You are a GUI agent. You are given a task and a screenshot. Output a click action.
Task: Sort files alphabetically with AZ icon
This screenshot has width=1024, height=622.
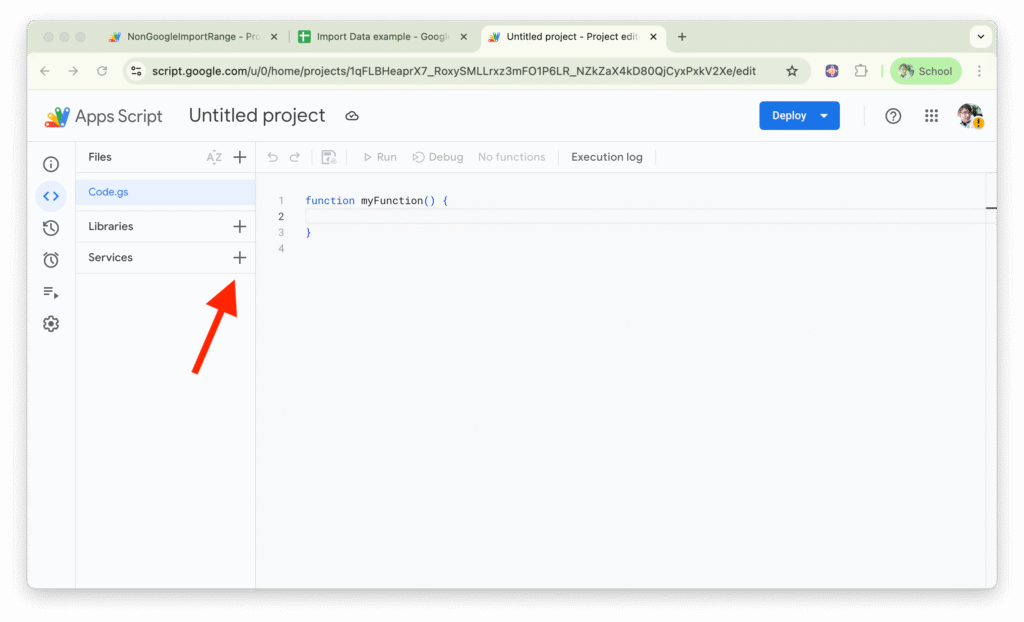(213, 157)
